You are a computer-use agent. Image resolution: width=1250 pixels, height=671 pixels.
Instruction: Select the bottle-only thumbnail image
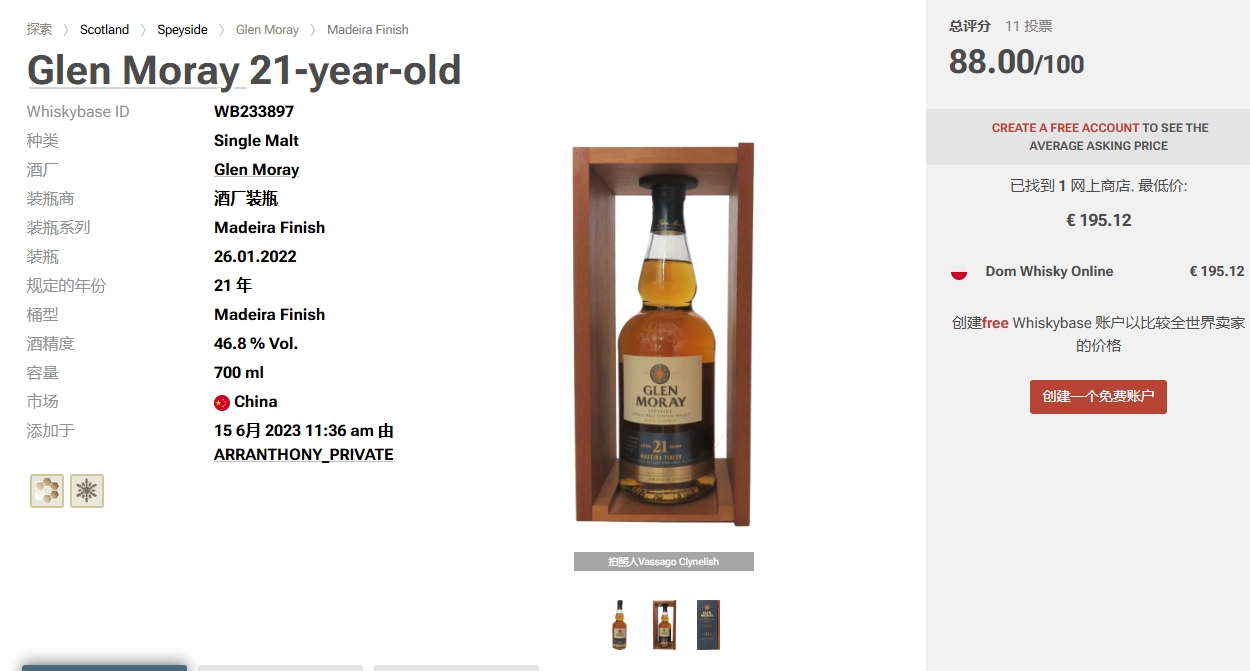[x=620, y=625]
